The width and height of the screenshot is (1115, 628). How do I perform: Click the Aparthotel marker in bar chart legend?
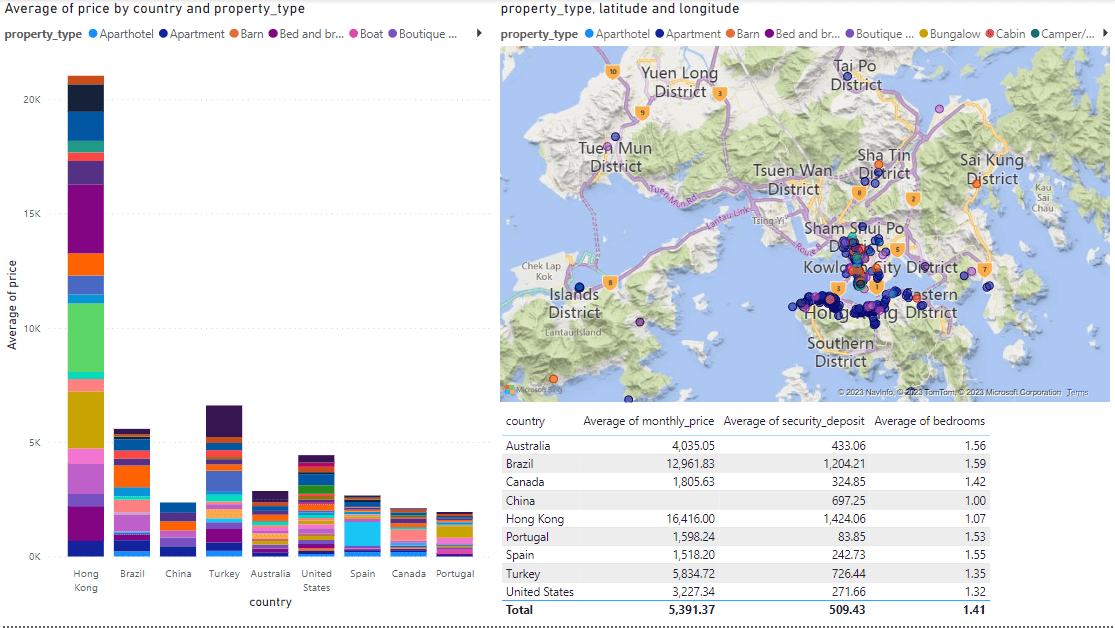94,34
